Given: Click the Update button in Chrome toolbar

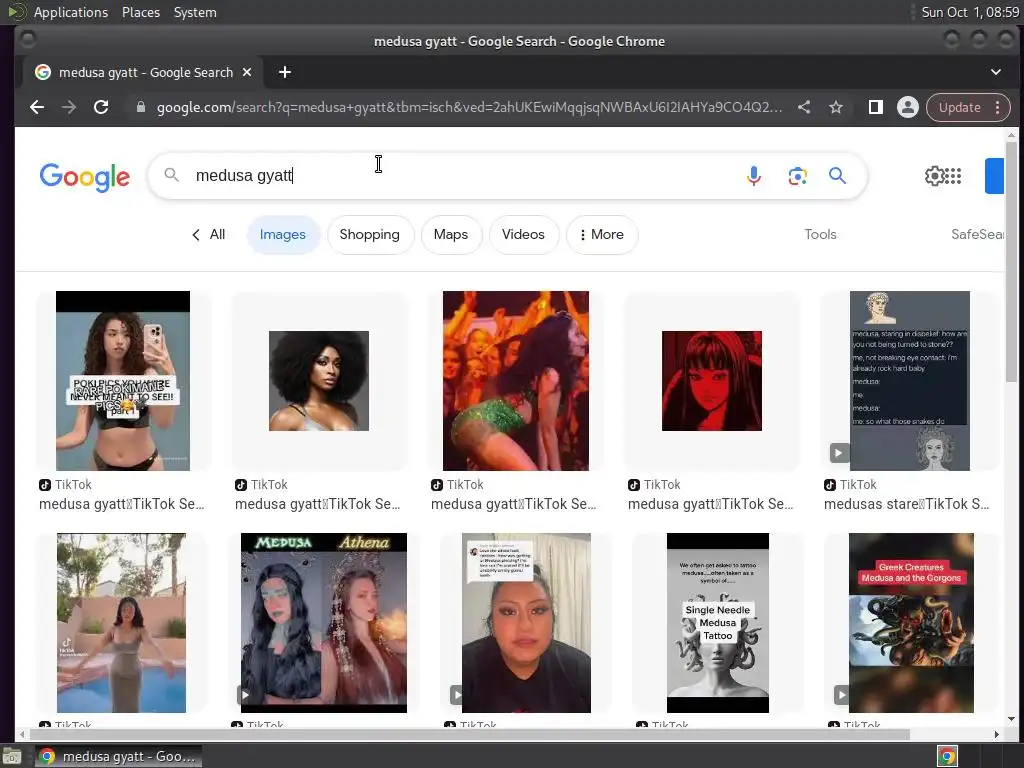Looking at the screenshot, I should [959, 107].
